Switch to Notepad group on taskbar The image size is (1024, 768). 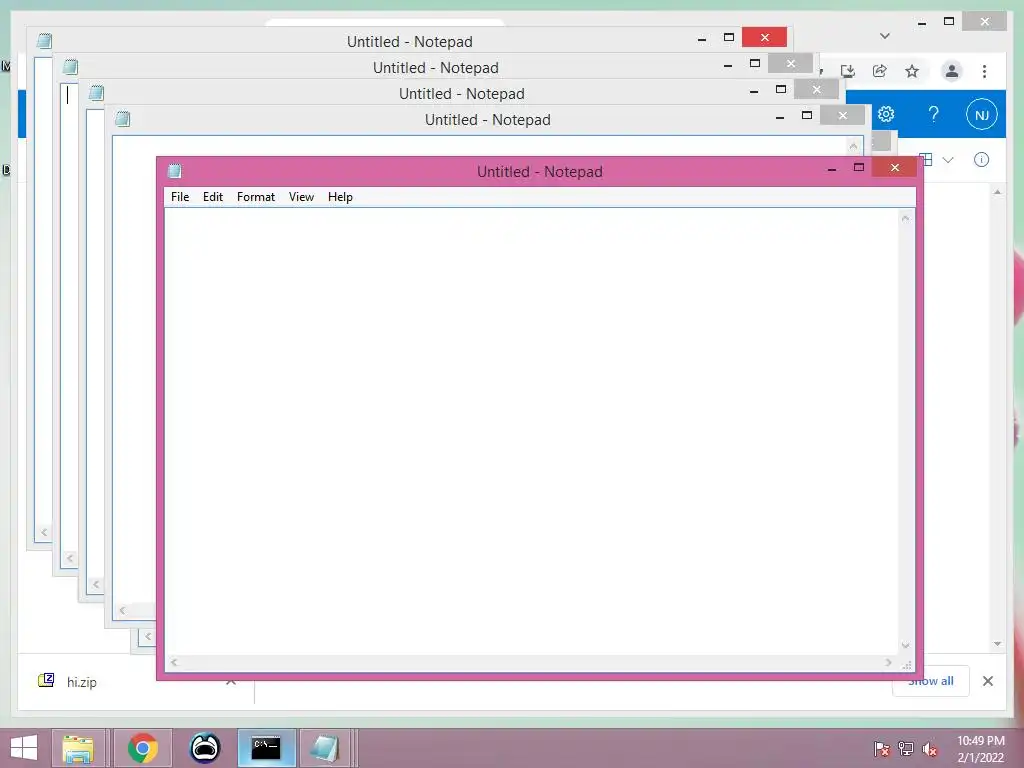(325, 748)
